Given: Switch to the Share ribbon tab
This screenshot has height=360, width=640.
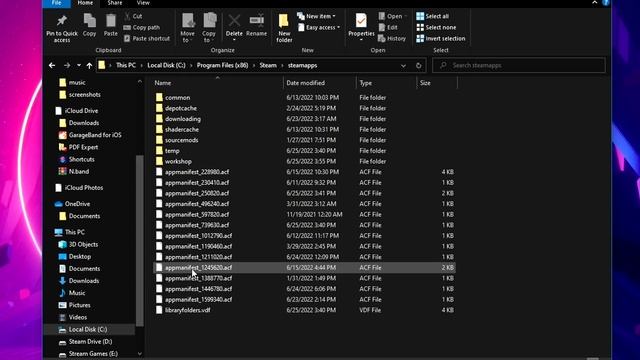Looking at the screenshot, I should pyautogui.click(x=115, y=3).
